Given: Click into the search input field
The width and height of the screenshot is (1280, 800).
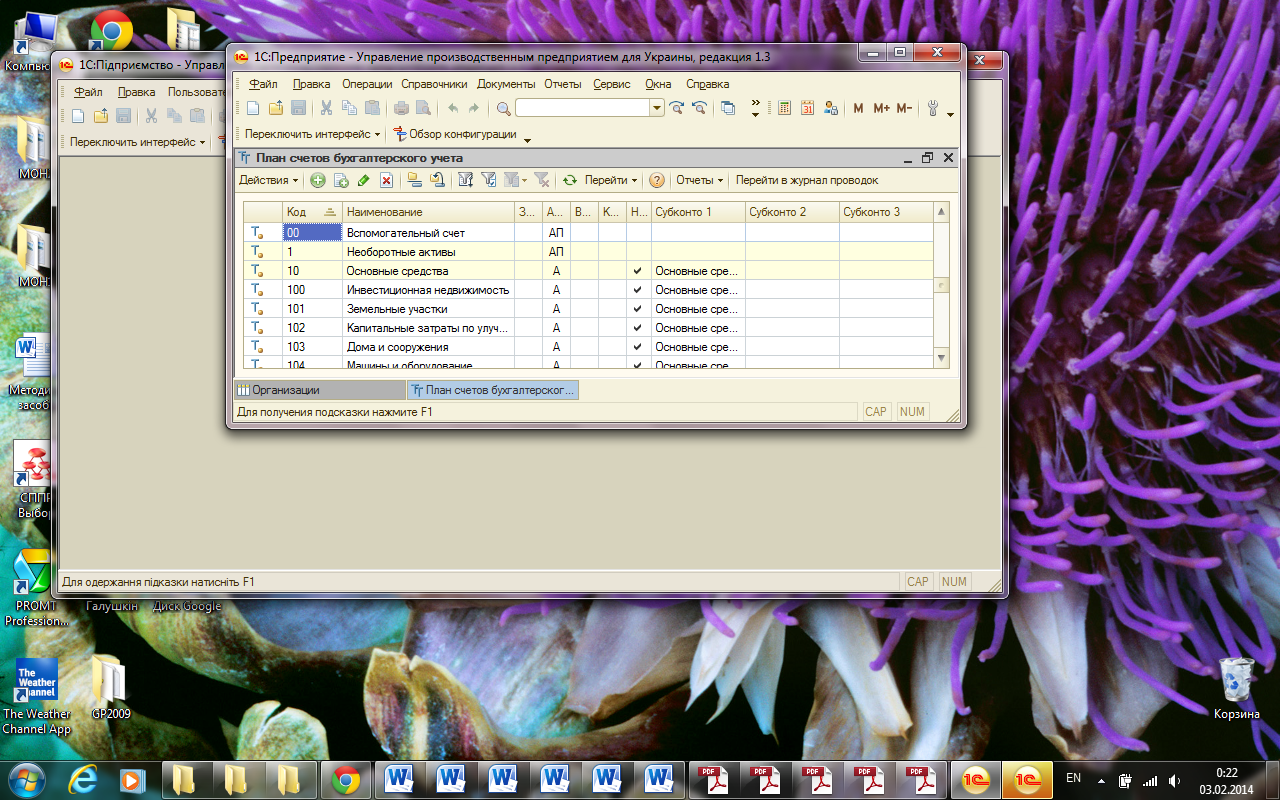Looking at the screenshot, I should [583, 108].
